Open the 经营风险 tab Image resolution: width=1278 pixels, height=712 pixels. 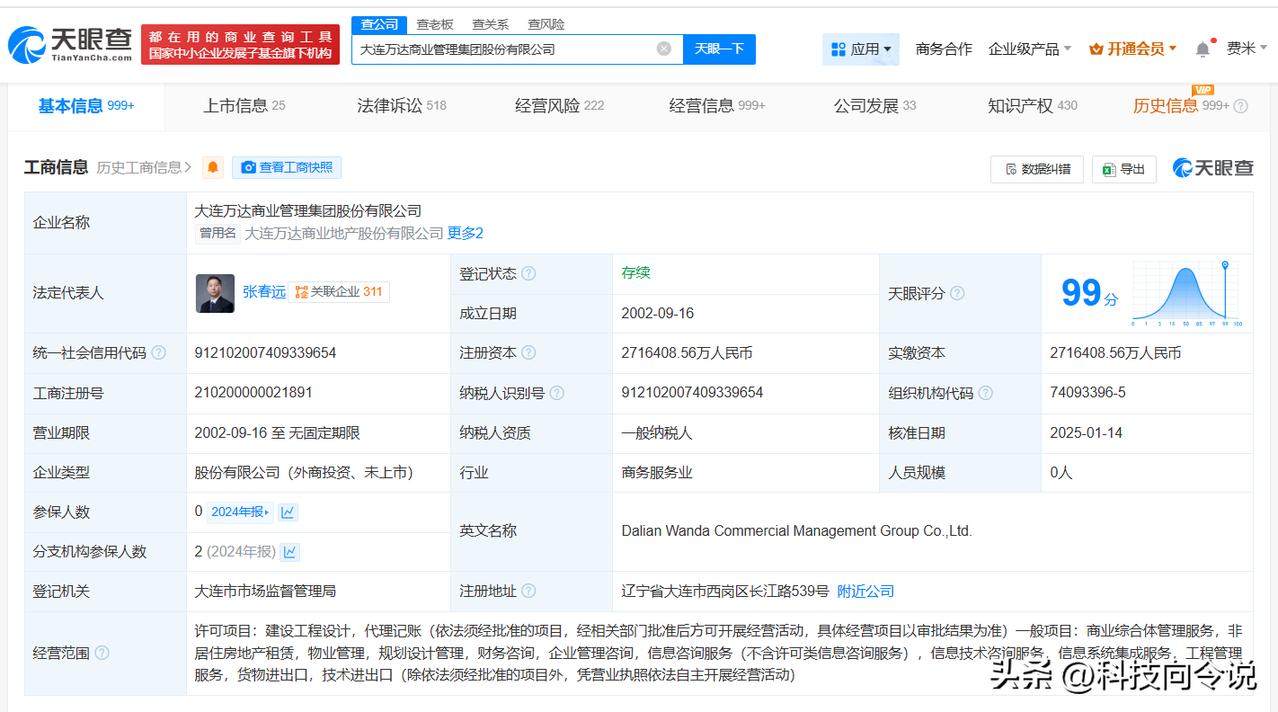[x=560, y=106]
